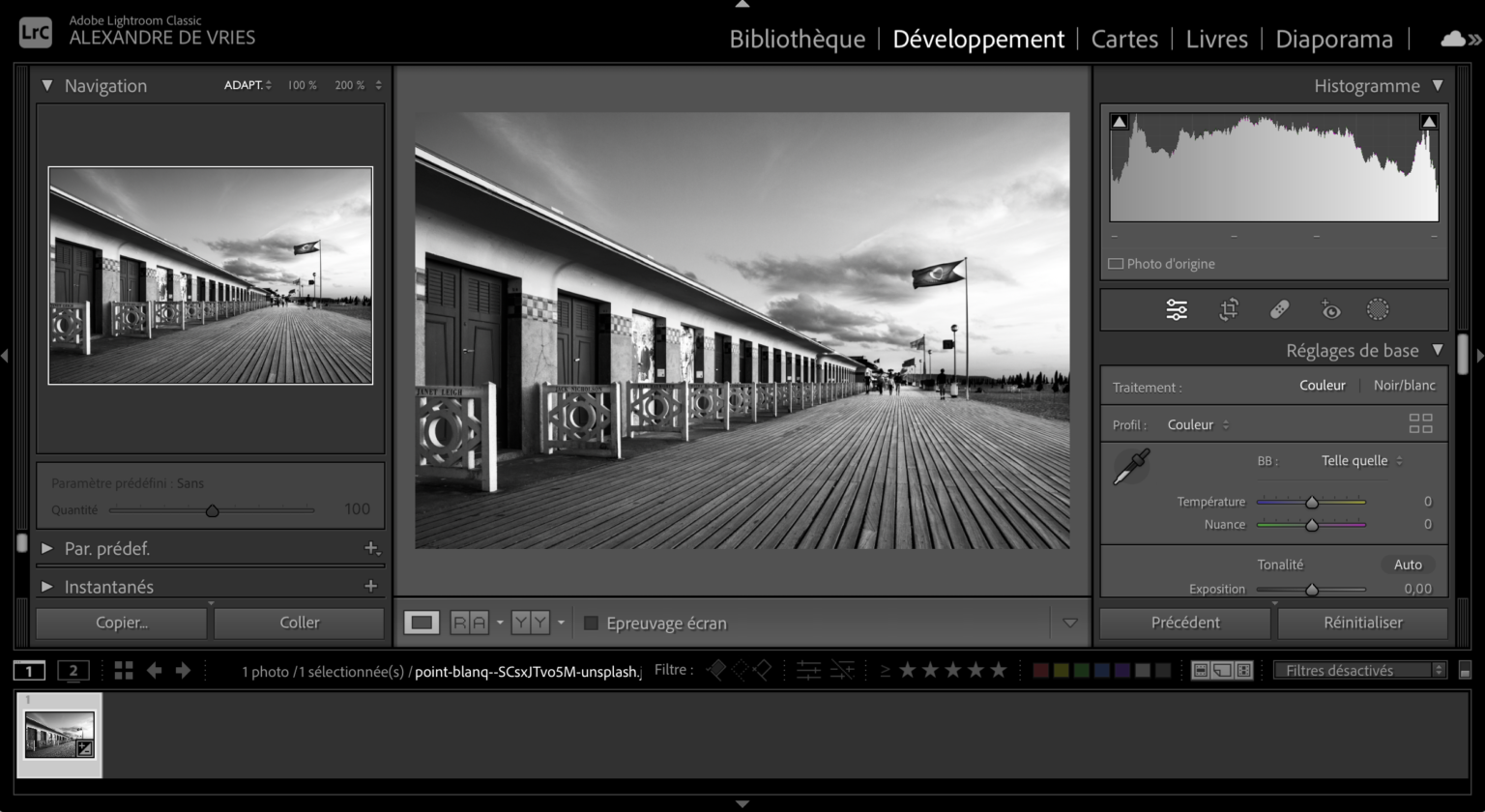Select the Edit sliders tool icon
The image size is (1485, 812).
1177,309
